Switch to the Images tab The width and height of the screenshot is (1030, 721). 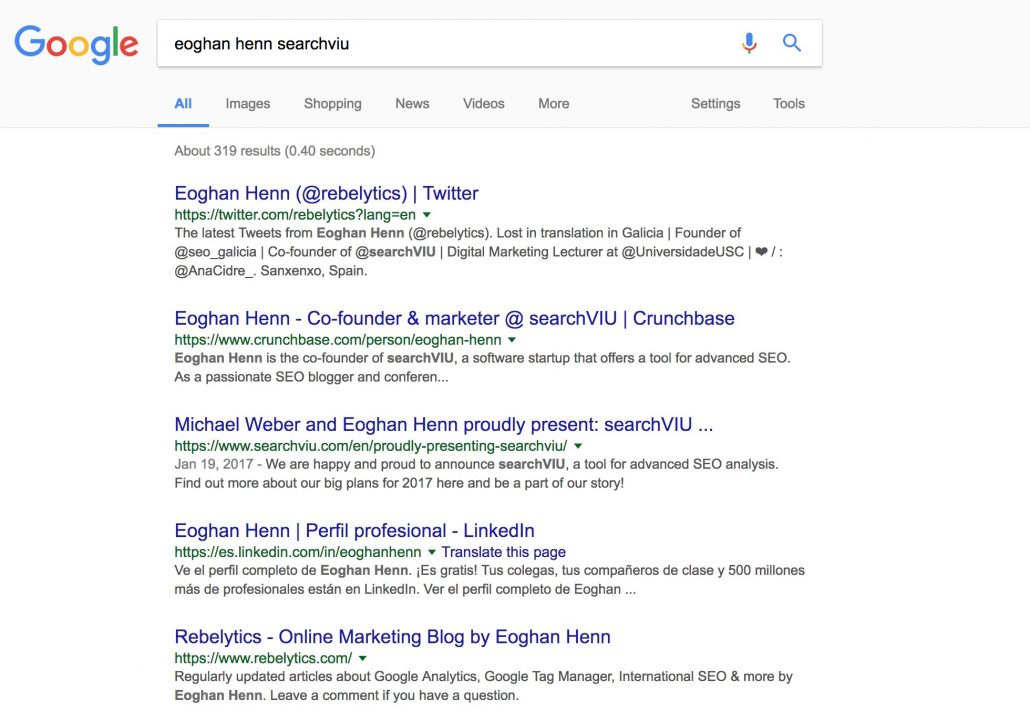pyautogui.click(x=247, y=103)
